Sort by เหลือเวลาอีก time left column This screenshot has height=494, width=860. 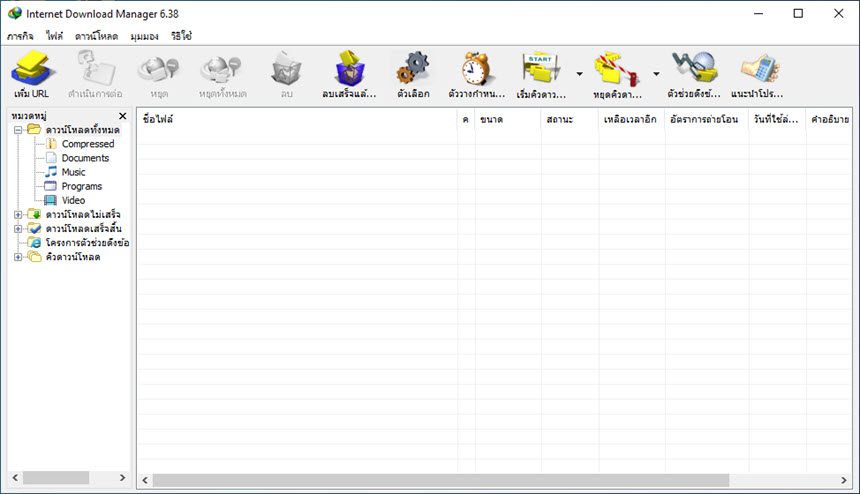[632, 119]
